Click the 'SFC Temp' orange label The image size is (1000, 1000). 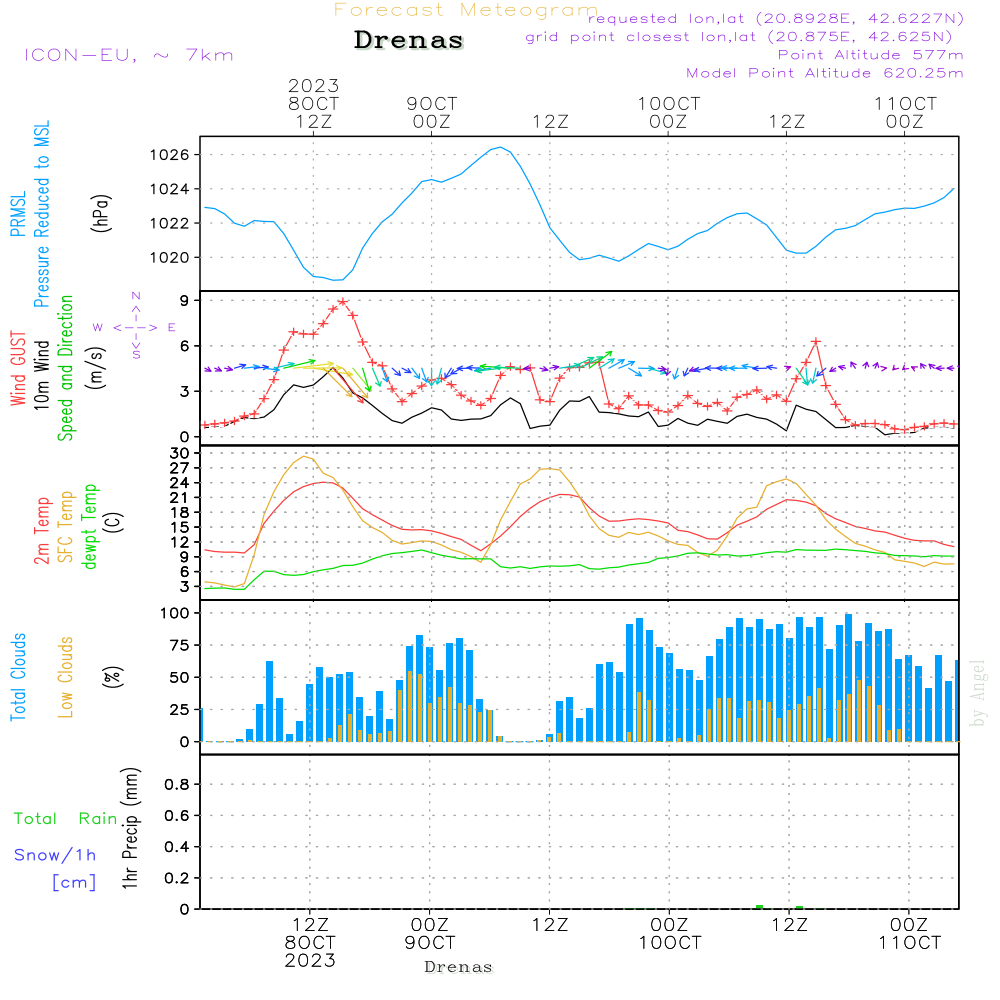point(66,527)
